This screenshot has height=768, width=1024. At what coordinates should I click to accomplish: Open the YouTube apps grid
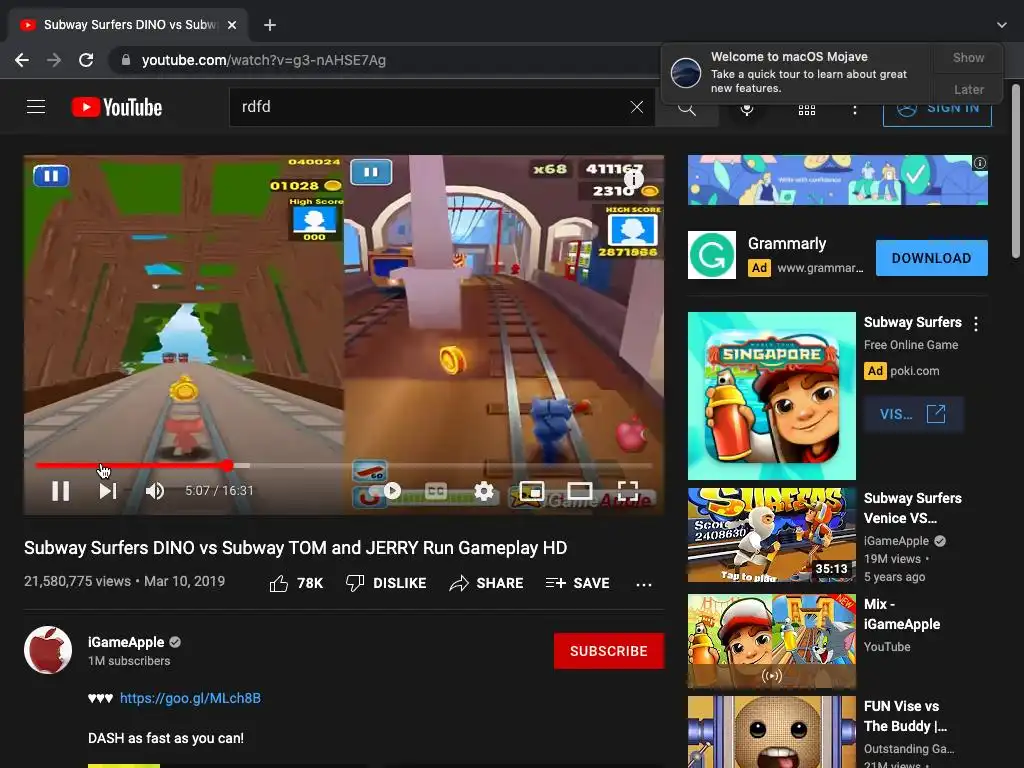tap(807, 109)
